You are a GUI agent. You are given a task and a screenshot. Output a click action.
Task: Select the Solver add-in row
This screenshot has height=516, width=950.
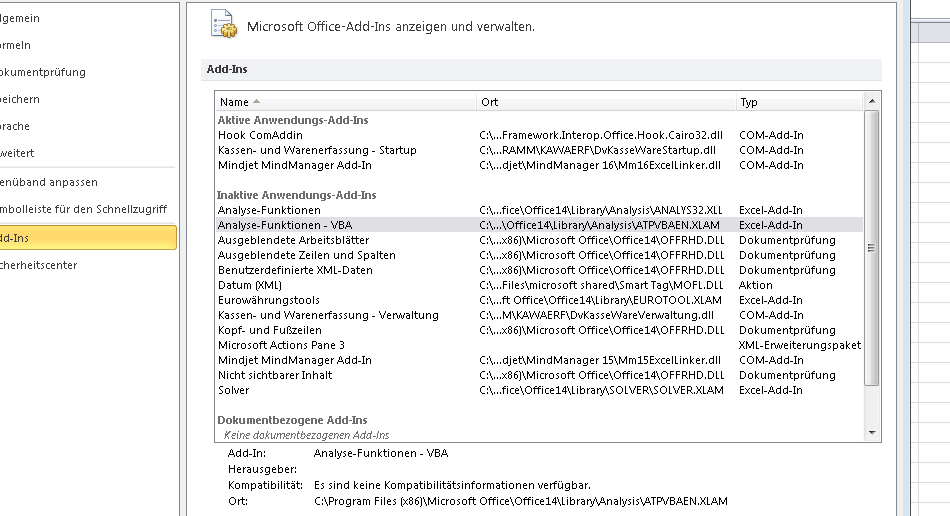(234, 390)
